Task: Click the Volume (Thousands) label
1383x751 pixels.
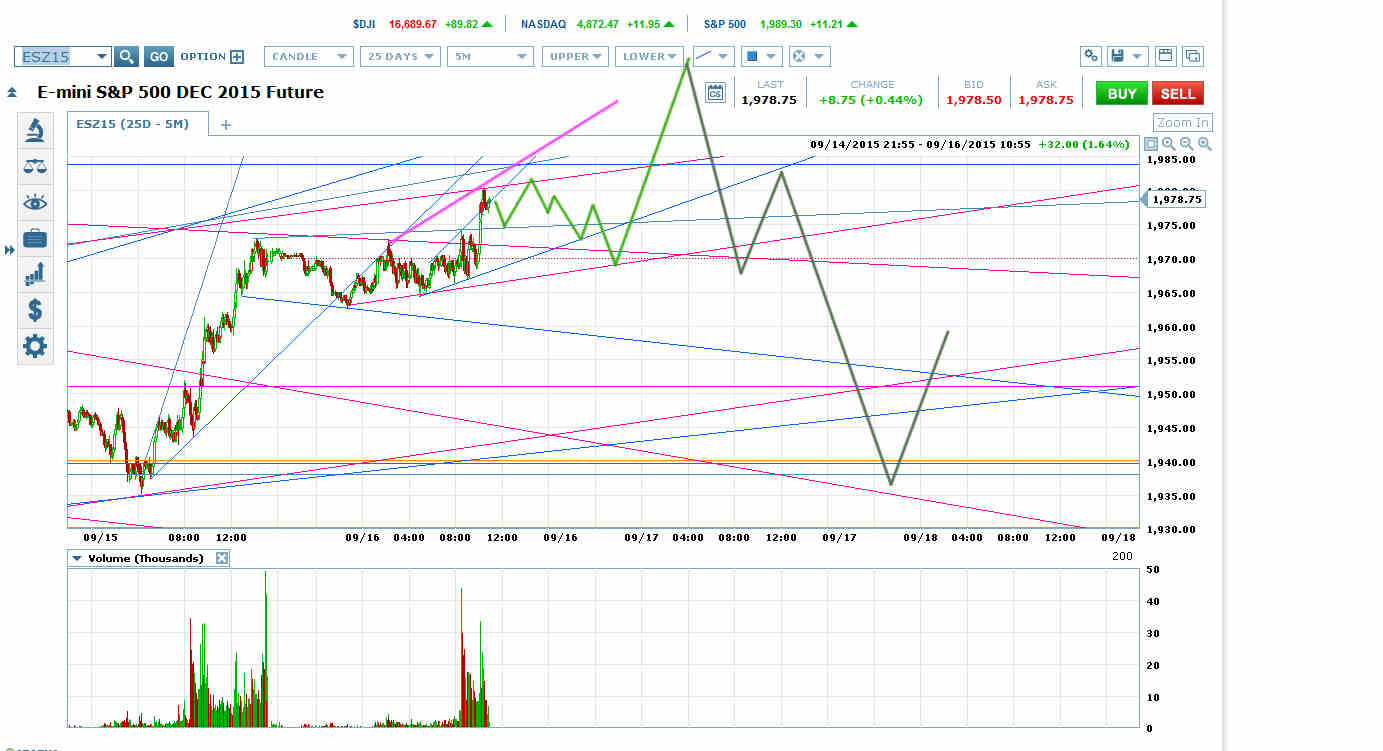Action: click(x=146, y=558)
